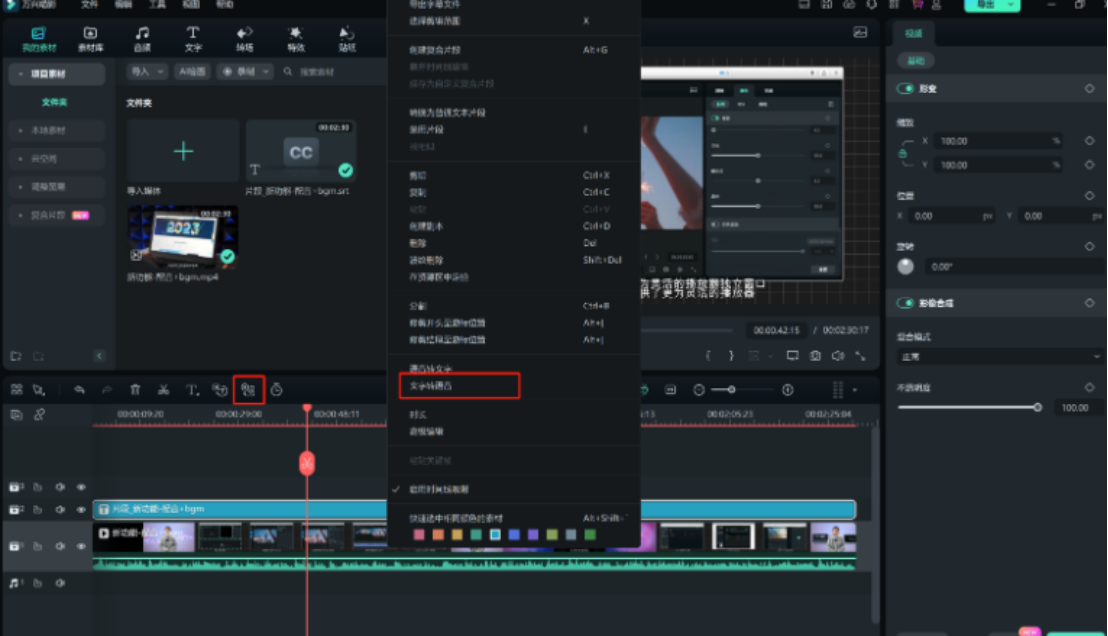Select the 2023 video thumbnail in media panel
Image resolution: width=1108 pixels, height=636 pixels.
182,237
